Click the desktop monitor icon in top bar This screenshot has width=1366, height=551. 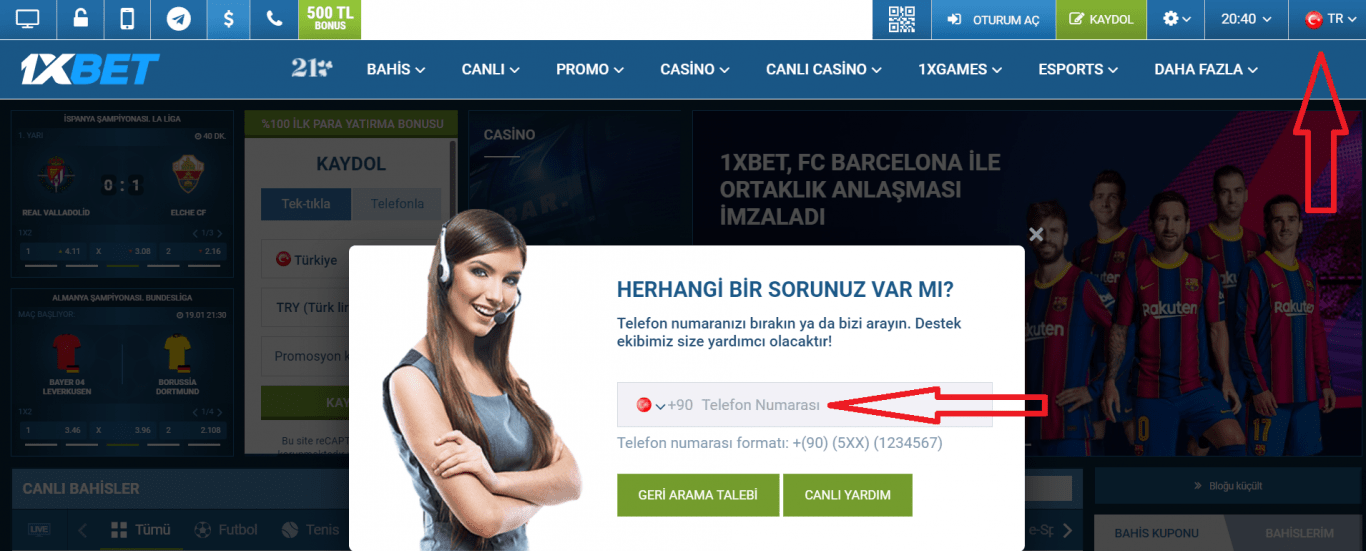(28, 19)
